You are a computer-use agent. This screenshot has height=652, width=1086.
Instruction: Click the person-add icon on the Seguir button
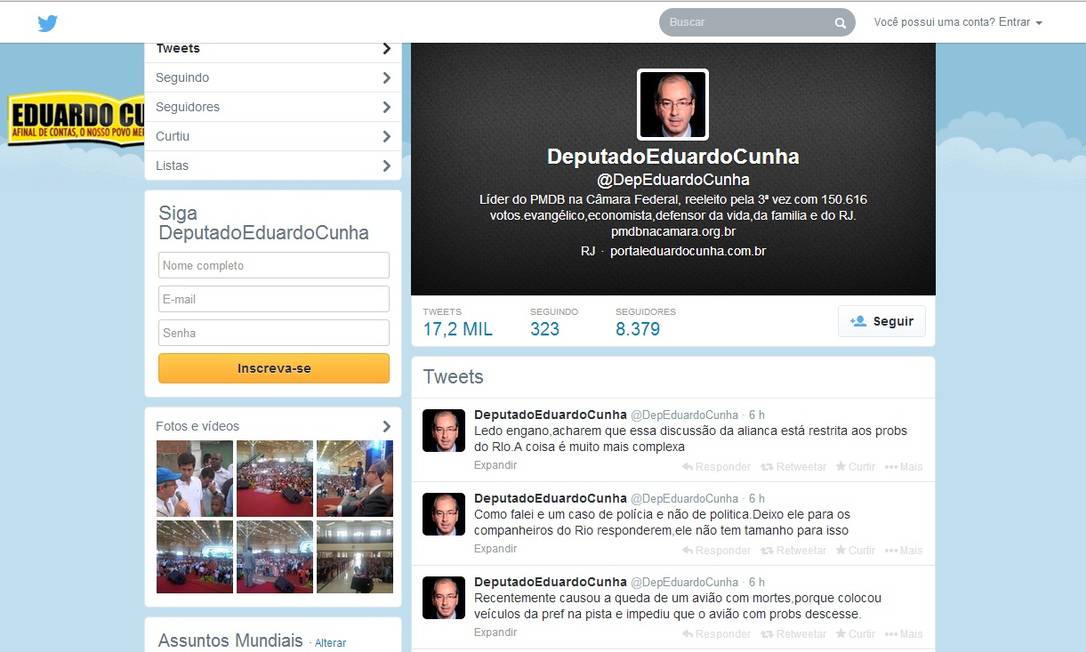click(x=857, y=321)
